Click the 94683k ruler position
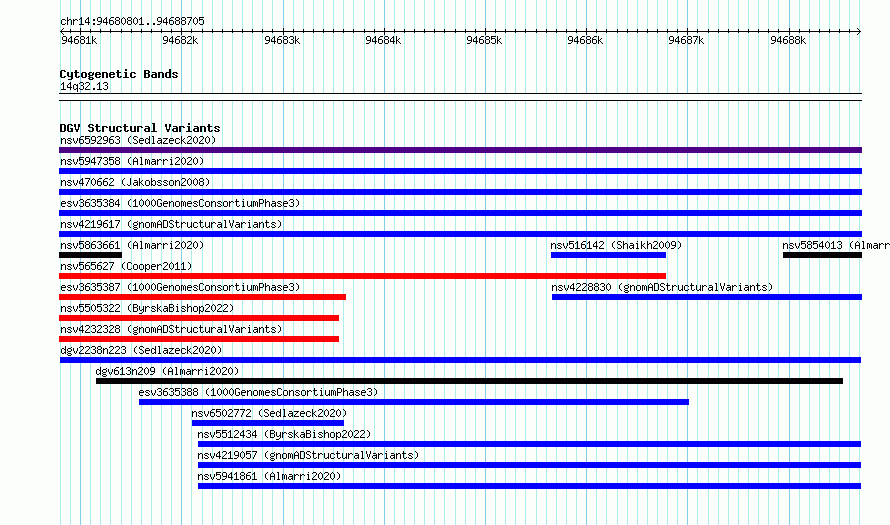 tap(282, 40)
